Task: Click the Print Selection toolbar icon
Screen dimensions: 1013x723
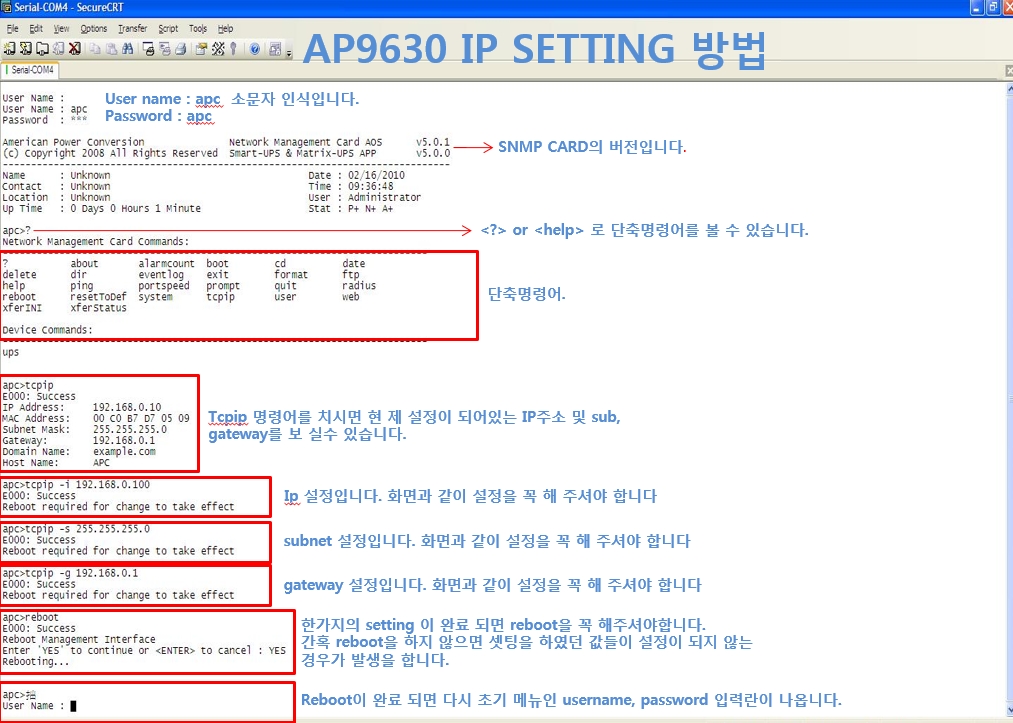Action: point(165,48)
